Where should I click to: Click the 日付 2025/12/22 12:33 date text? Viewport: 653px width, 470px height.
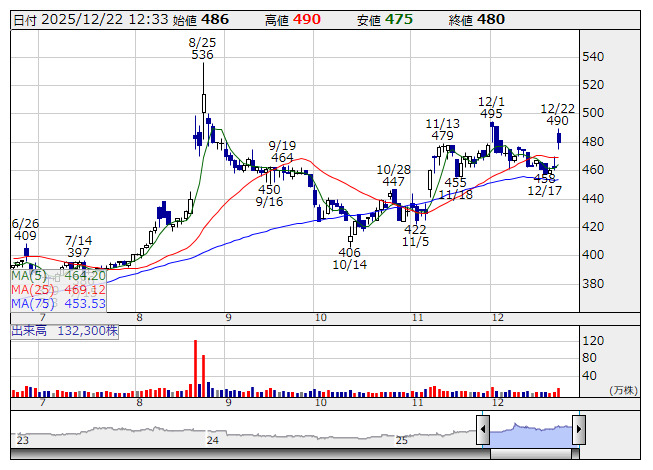(91, 20)
